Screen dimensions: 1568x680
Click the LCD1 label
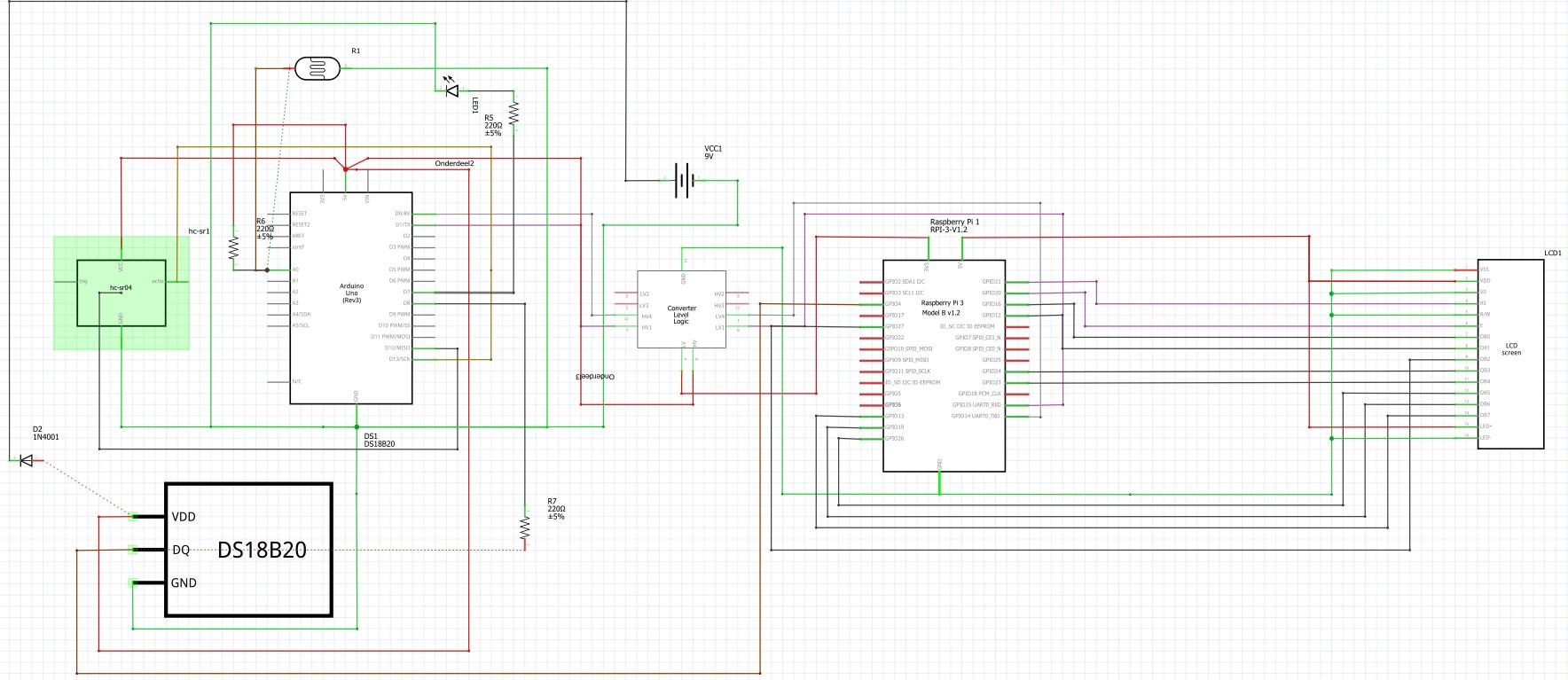[x=1552, y=253]
